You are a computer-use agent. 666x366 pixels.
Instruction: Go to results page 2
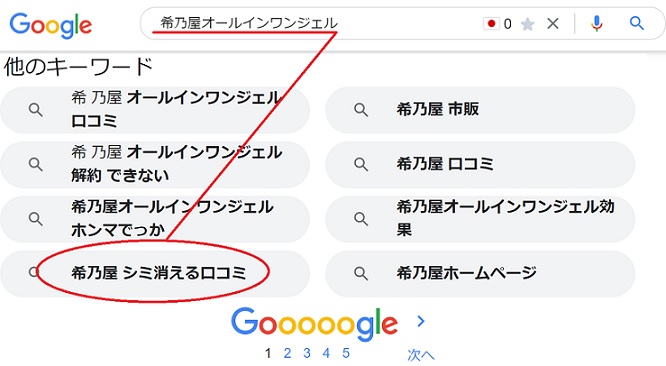tap(288, 353)
